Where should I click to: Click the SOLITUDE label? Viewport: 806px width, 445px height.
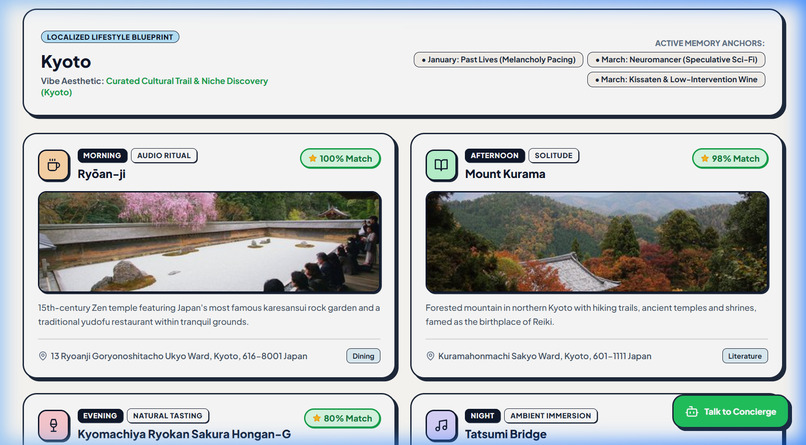click(554, 155)
